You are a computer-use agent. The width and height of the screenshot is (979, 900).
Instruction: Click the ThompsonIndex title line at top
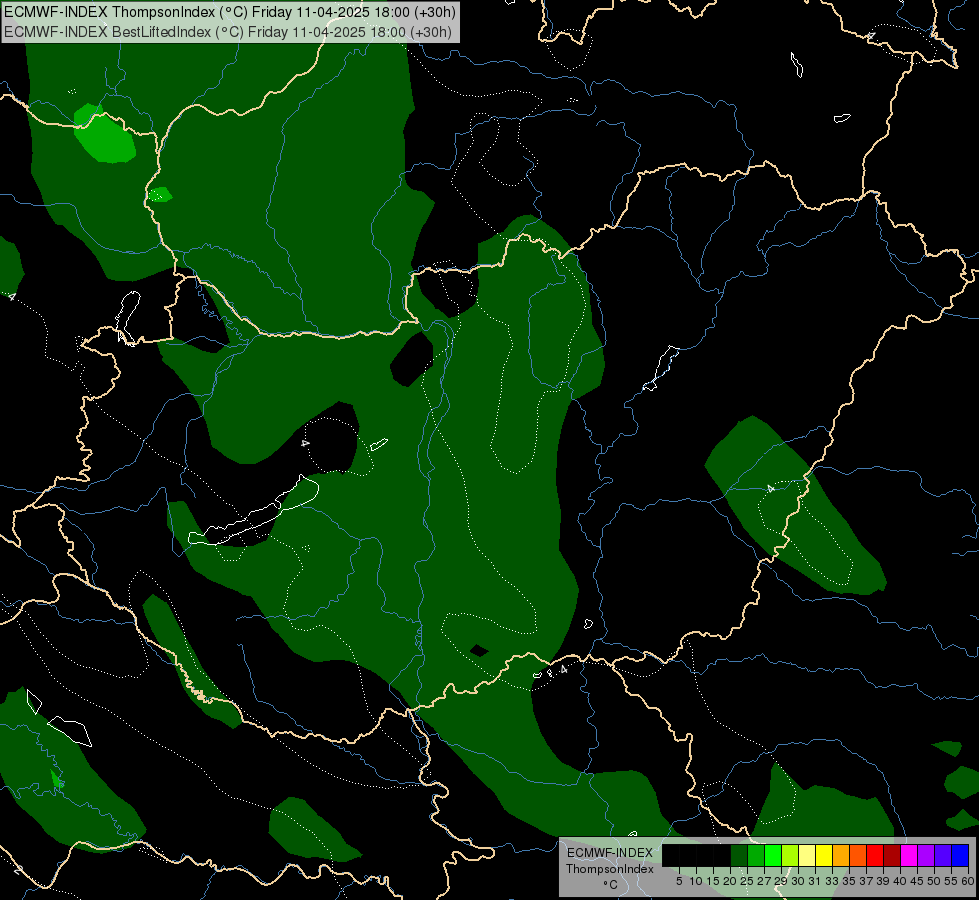[230, 12]
